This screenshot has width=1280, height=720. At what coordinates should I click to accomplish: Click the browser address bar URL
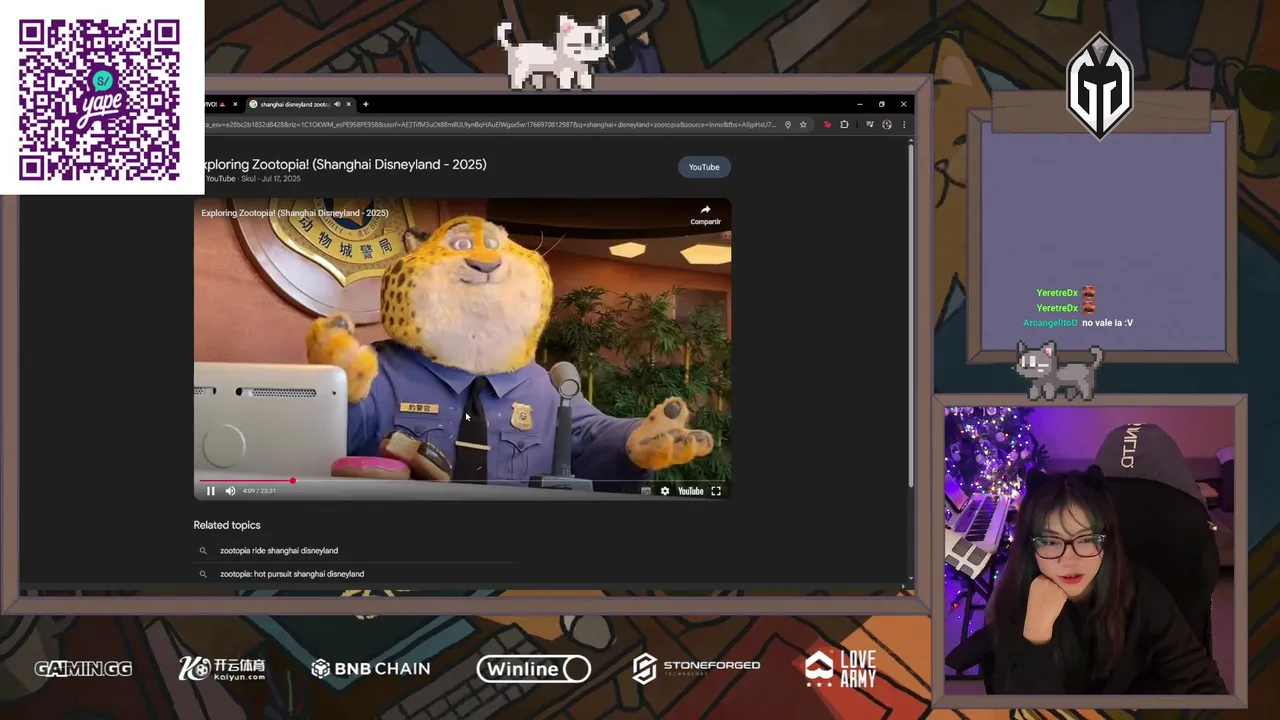tap(490, 125)
